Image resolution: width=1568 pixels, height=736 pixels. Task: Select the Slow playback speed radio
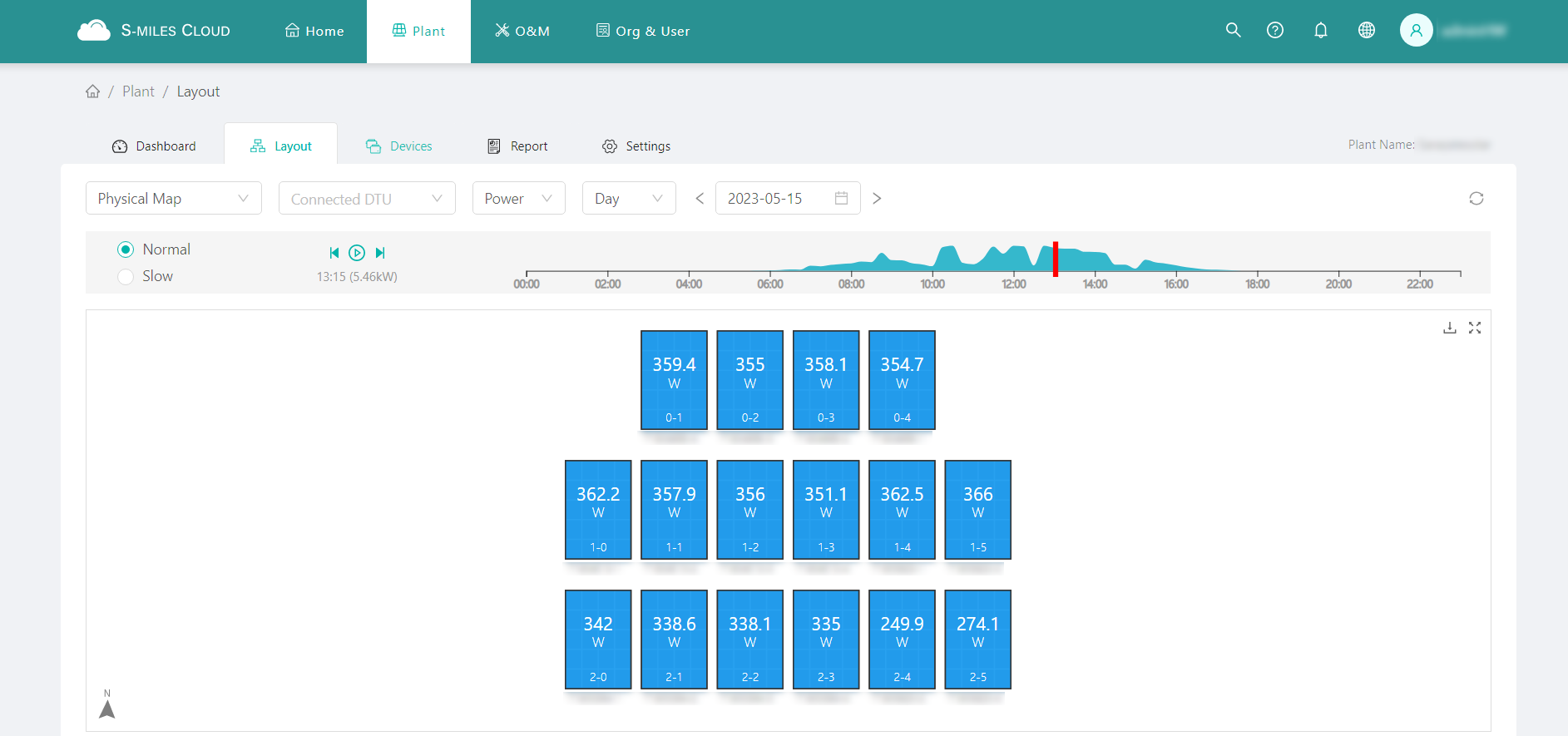point(126,276)
